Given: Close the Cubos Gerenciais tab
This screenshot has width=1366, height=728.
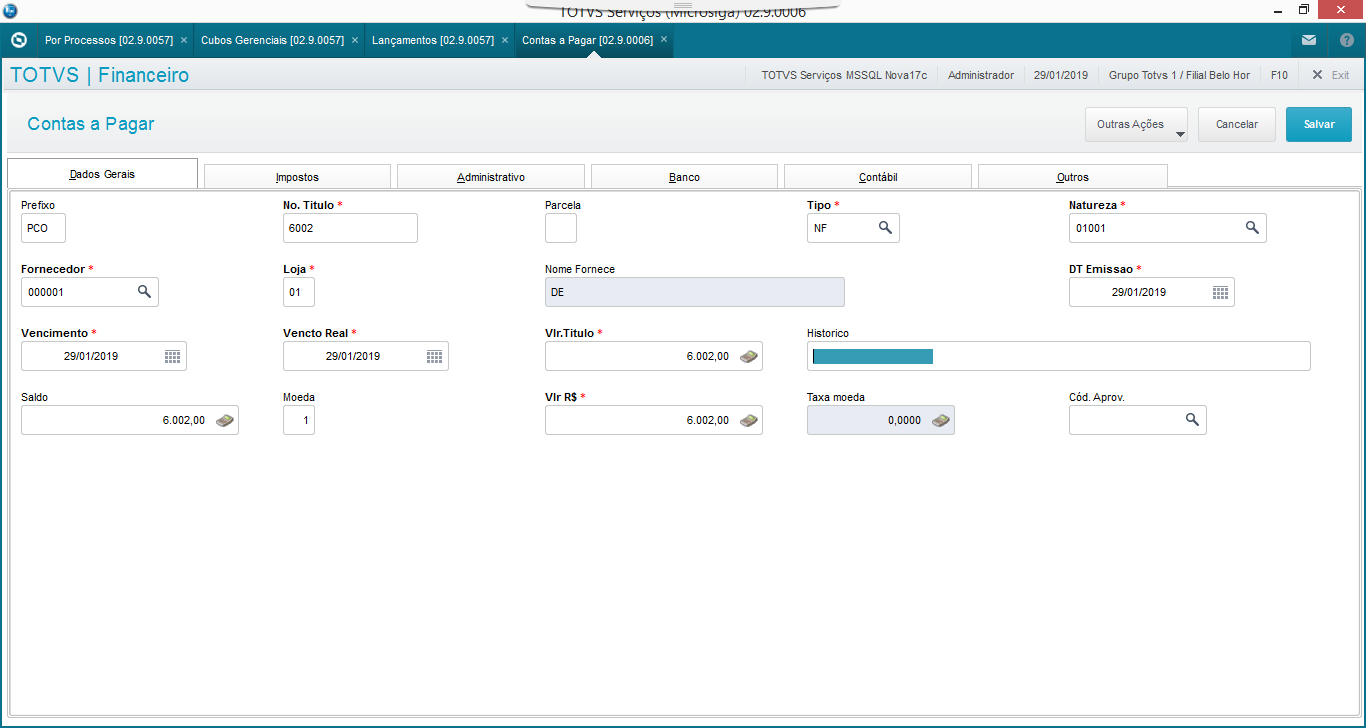Looking at the screenshot, I should tap(355, 40).
